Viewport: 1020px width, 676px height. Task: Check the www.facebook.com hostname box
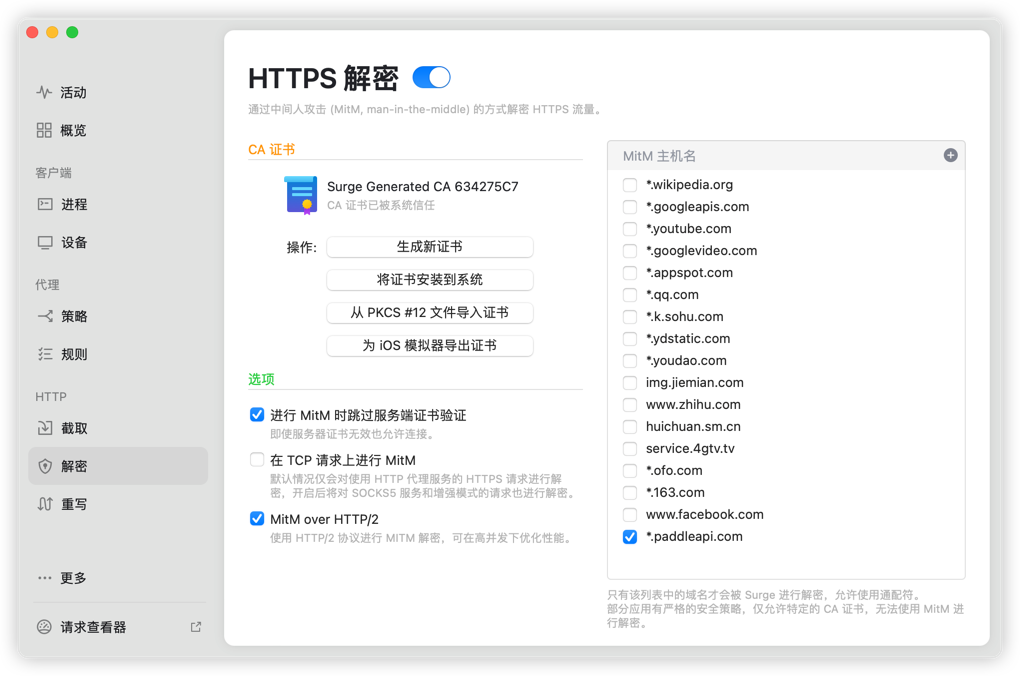point(630,515)
